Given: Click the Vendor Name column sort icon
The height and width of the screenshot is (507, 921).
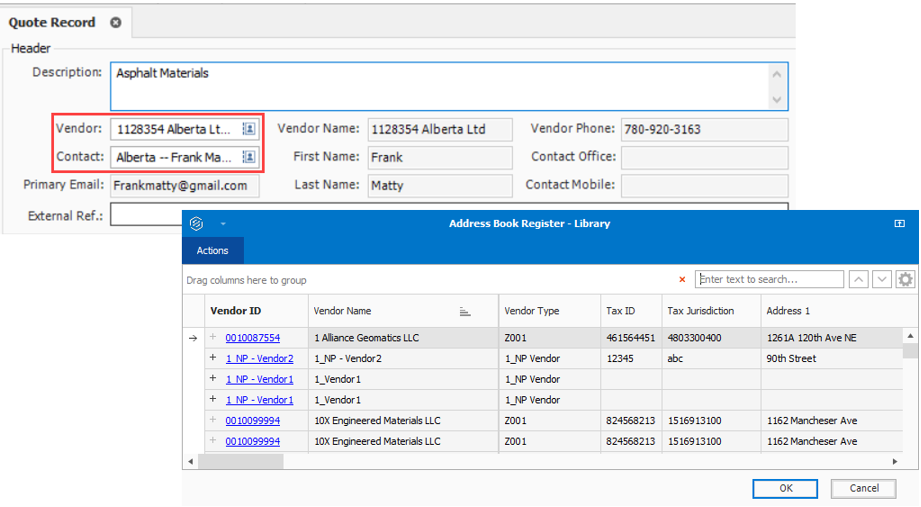Looking at the screenshot, I should point(465,312).
